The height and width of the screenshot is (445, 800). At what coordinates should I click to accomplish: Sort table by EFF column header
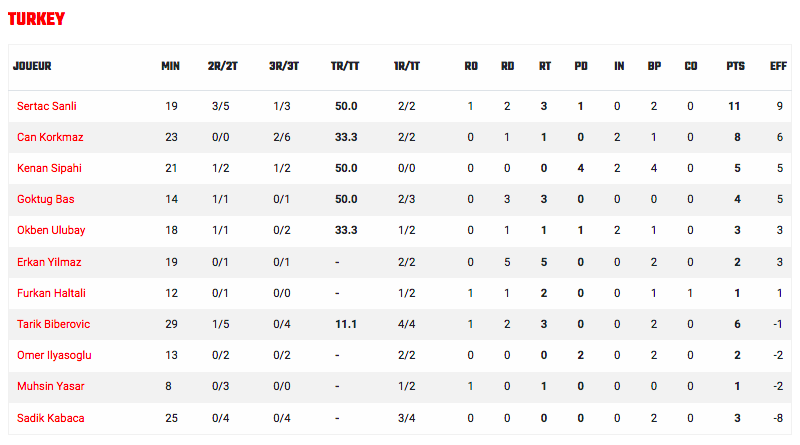pos(779,66)
